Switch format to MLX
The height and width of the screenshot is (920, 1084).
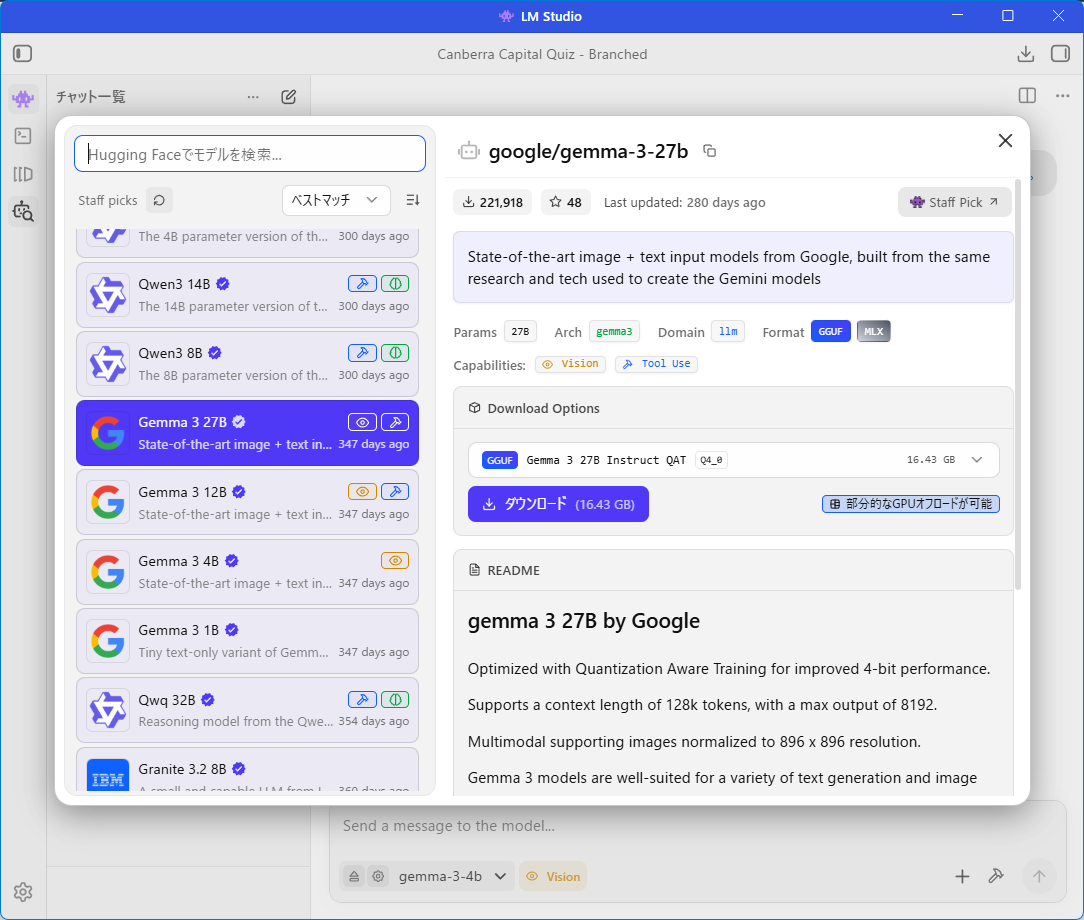tap(873, 332)
